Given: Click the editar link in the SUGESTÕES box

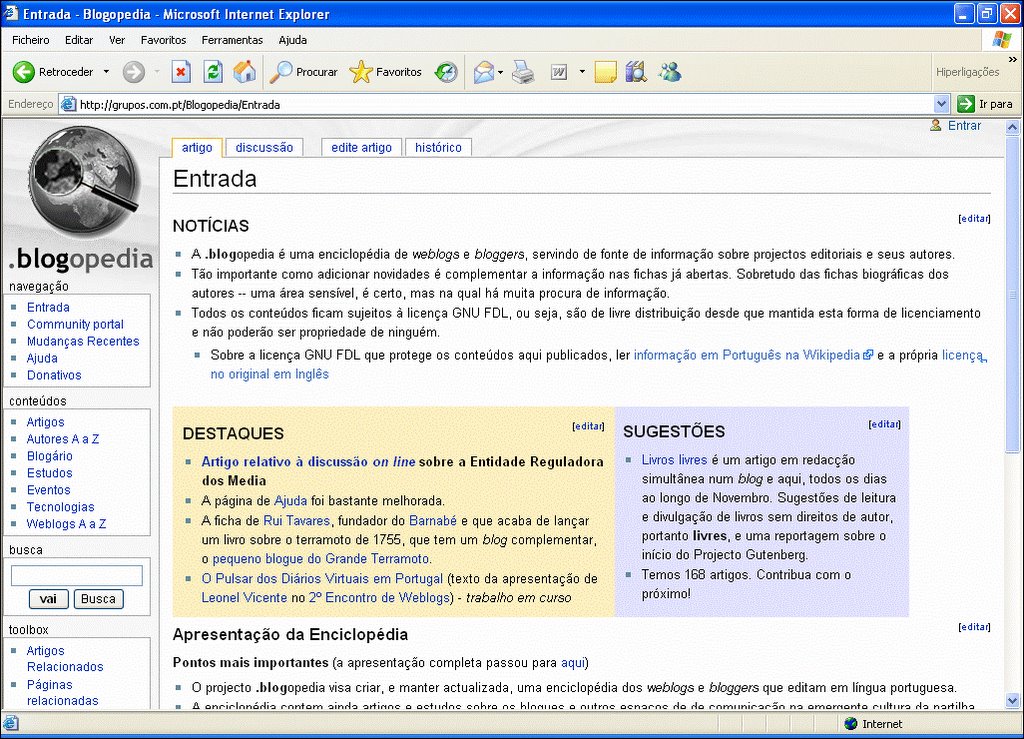Looking at the screenshot, I should pyautogui.click(x=885, y=424).
